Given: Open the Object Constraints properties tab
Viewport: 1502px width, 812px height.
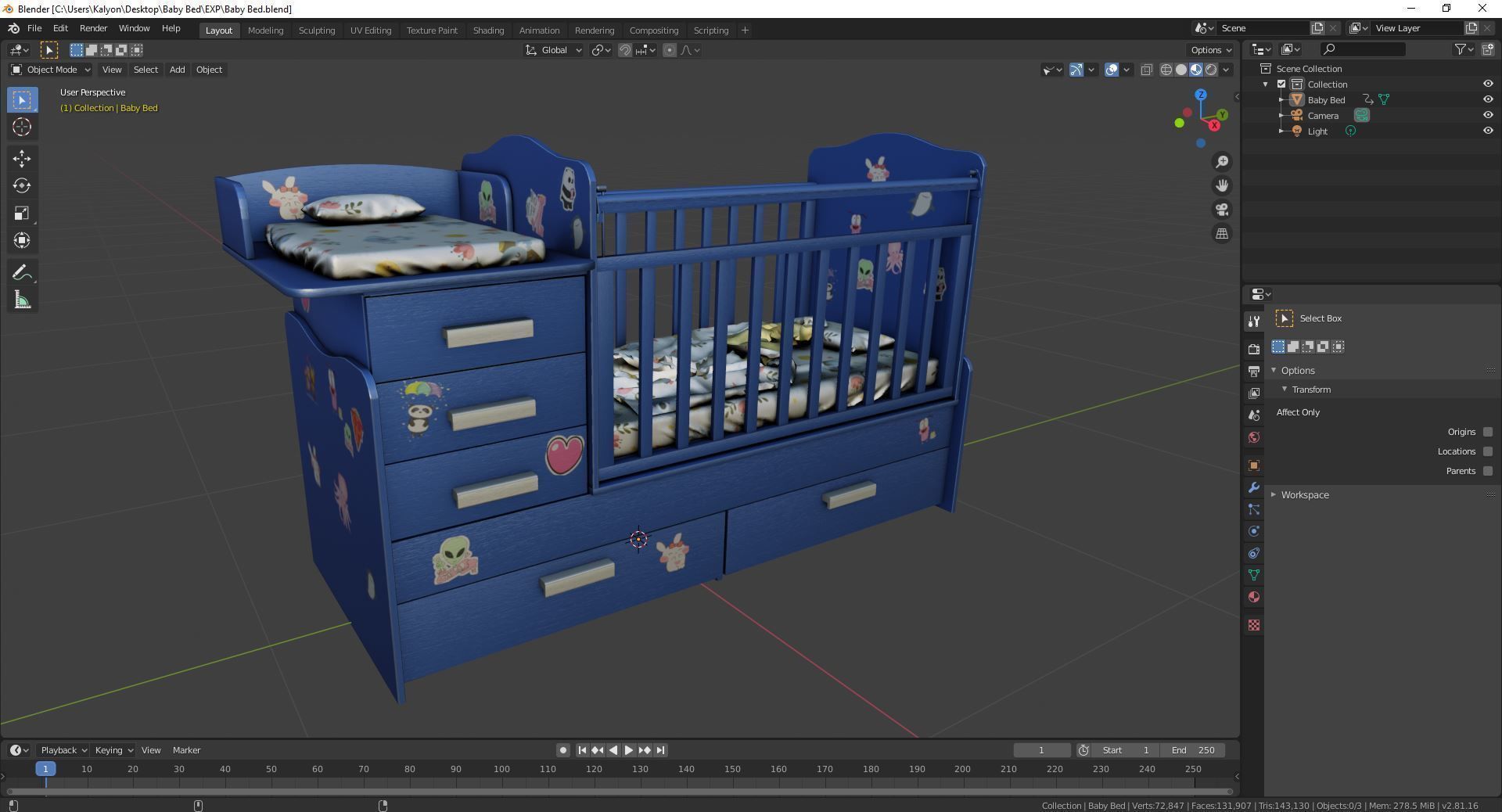Looking at the screenshot, I should 1254,553.
